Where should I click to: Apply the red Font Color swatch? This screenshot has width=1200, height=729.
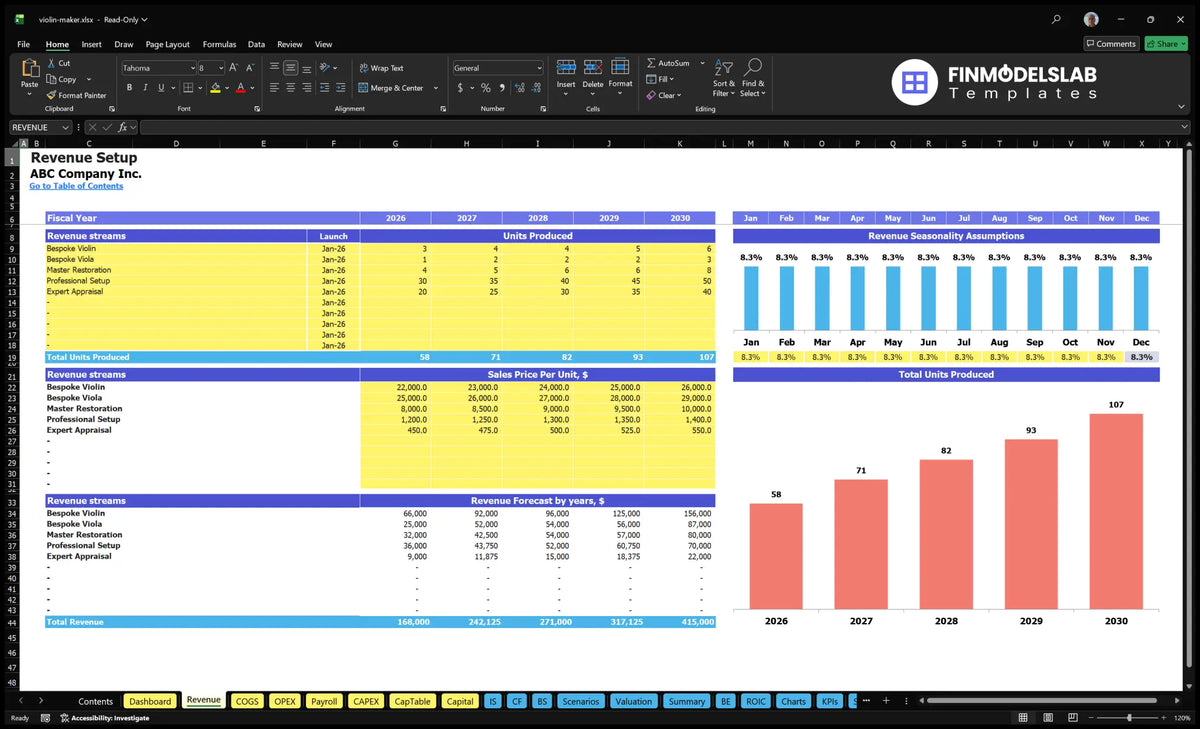click(x=240, y=88)
